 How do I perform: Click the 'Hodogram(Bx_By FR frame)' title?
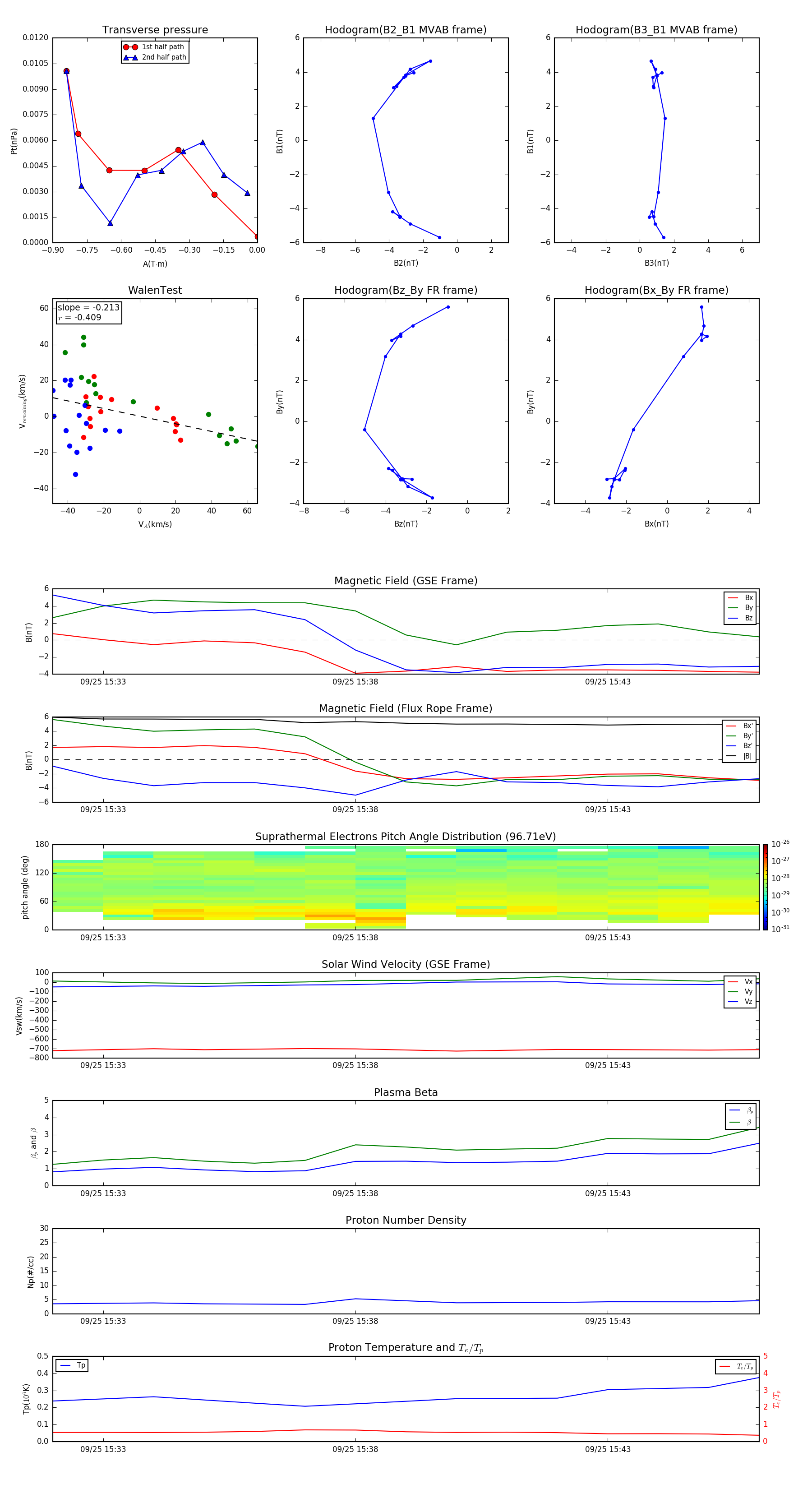point(656,290)
